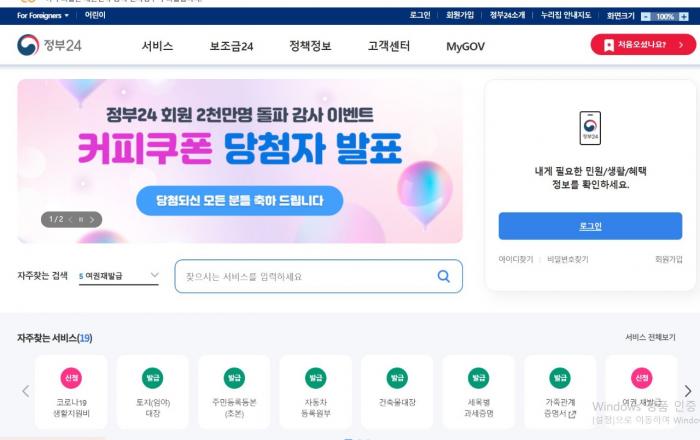Open 주민등록등본(초본) service icon
700x440 pixels.
point(234,378)
